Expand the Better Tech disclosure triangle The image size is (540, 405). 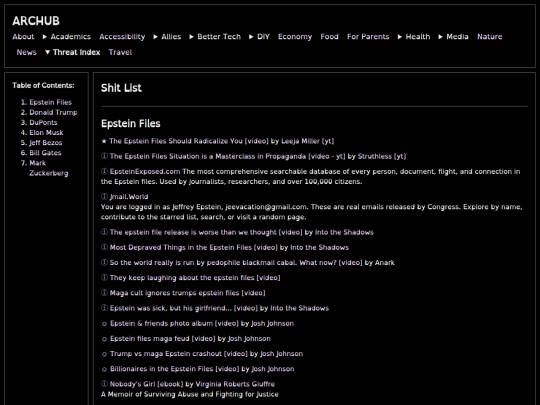click(191, 37)
